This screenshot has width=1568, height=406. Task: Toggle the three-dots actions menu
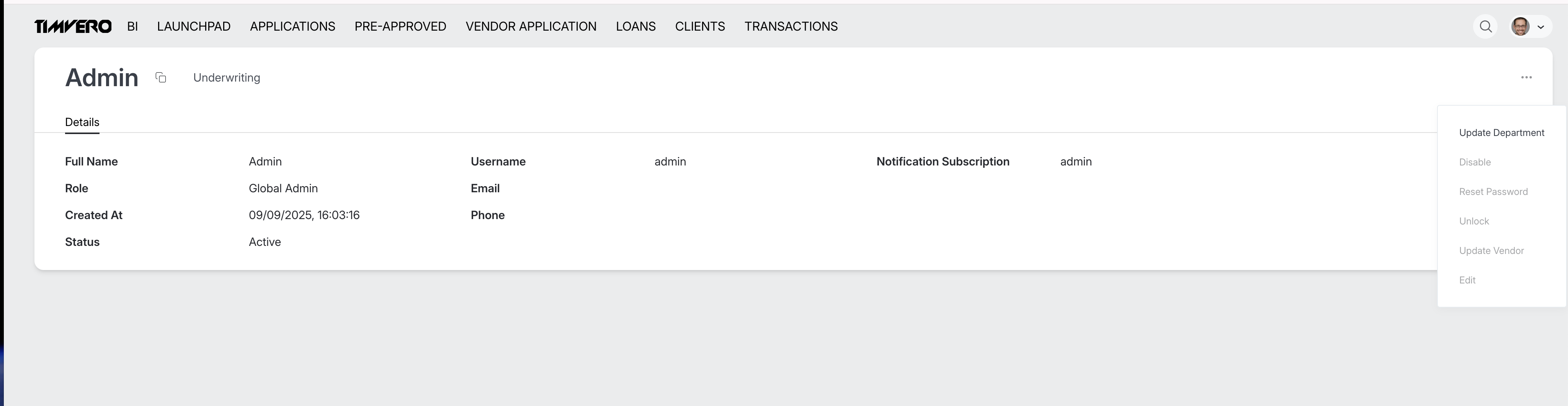point(1526,77)
